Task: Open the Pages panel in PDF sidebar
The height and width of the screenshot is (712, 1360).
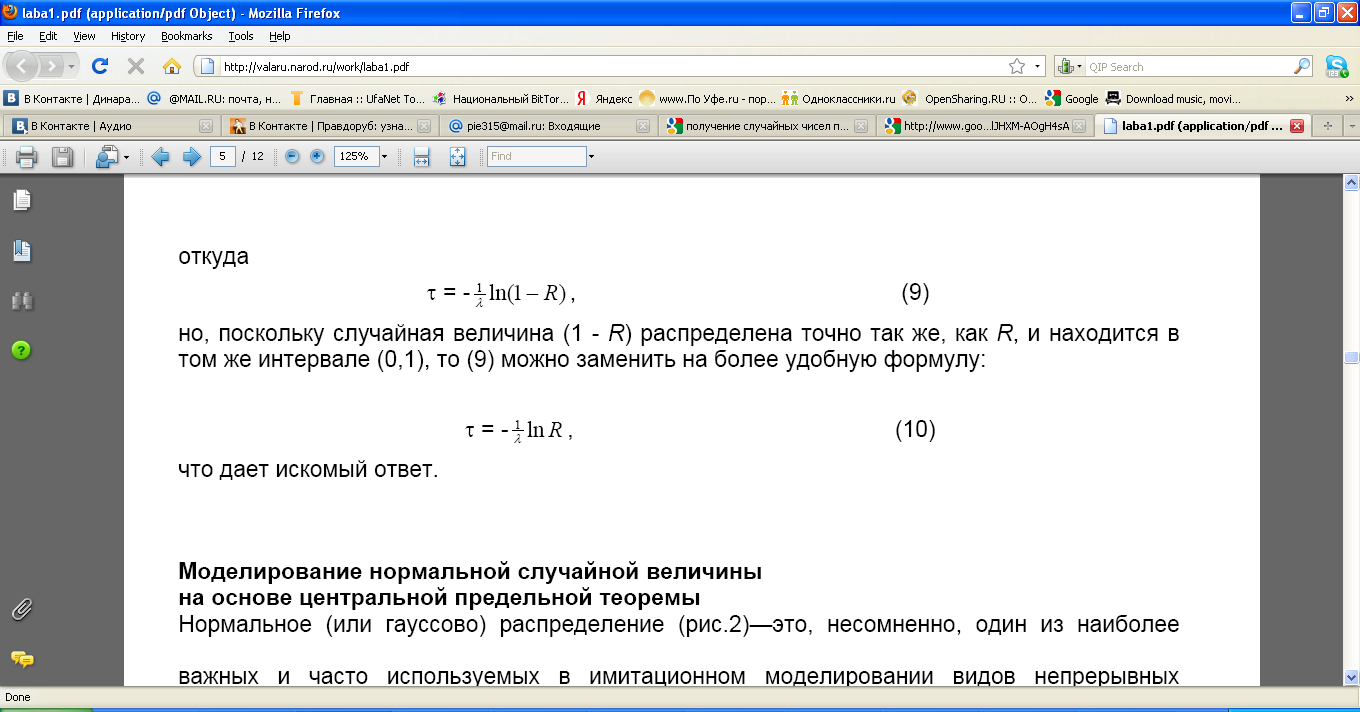Action: [21, 200]
